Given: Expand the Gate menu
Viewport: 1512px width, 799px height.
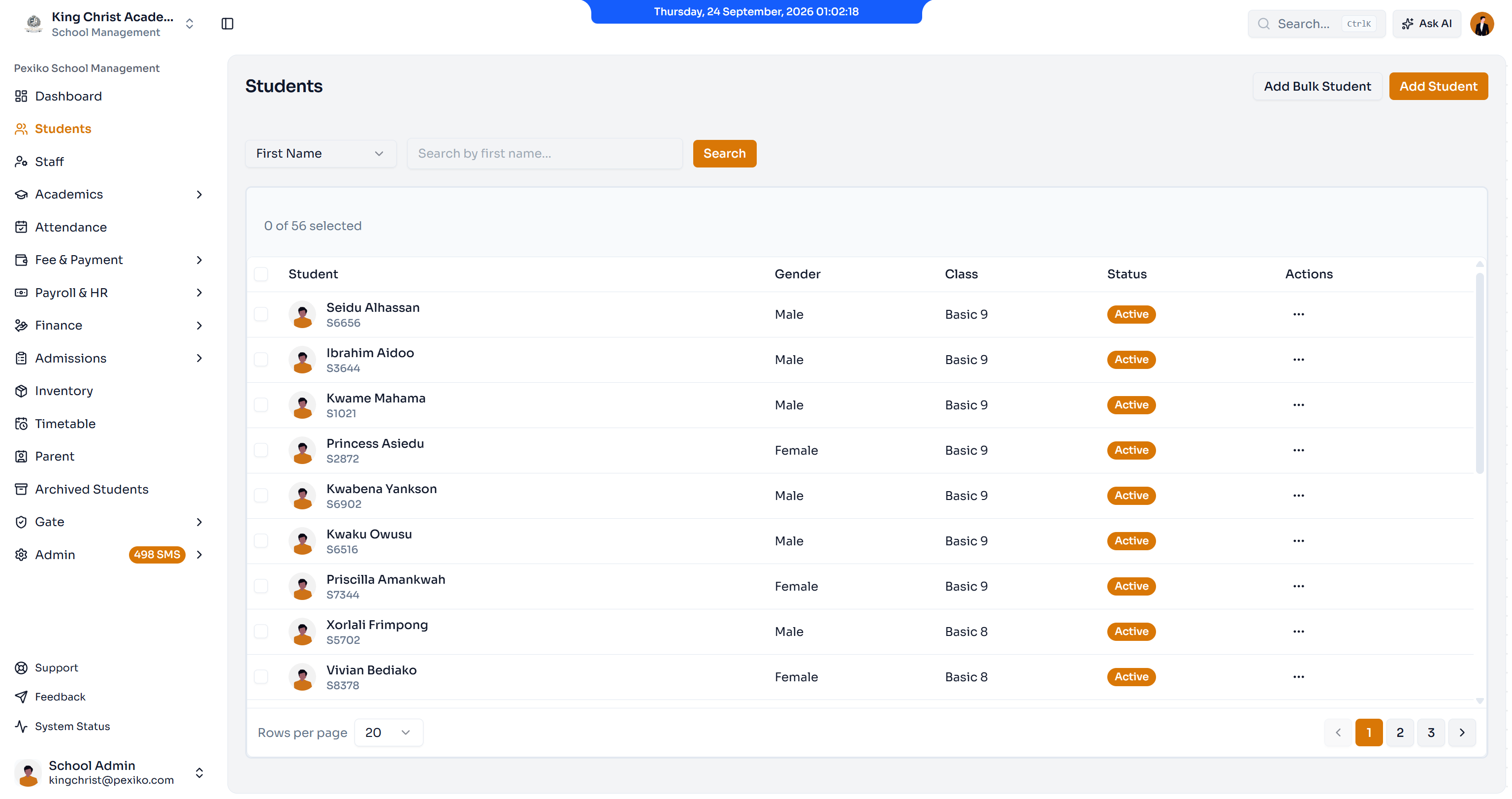Looking at the screenshot, I should point(110,522).
